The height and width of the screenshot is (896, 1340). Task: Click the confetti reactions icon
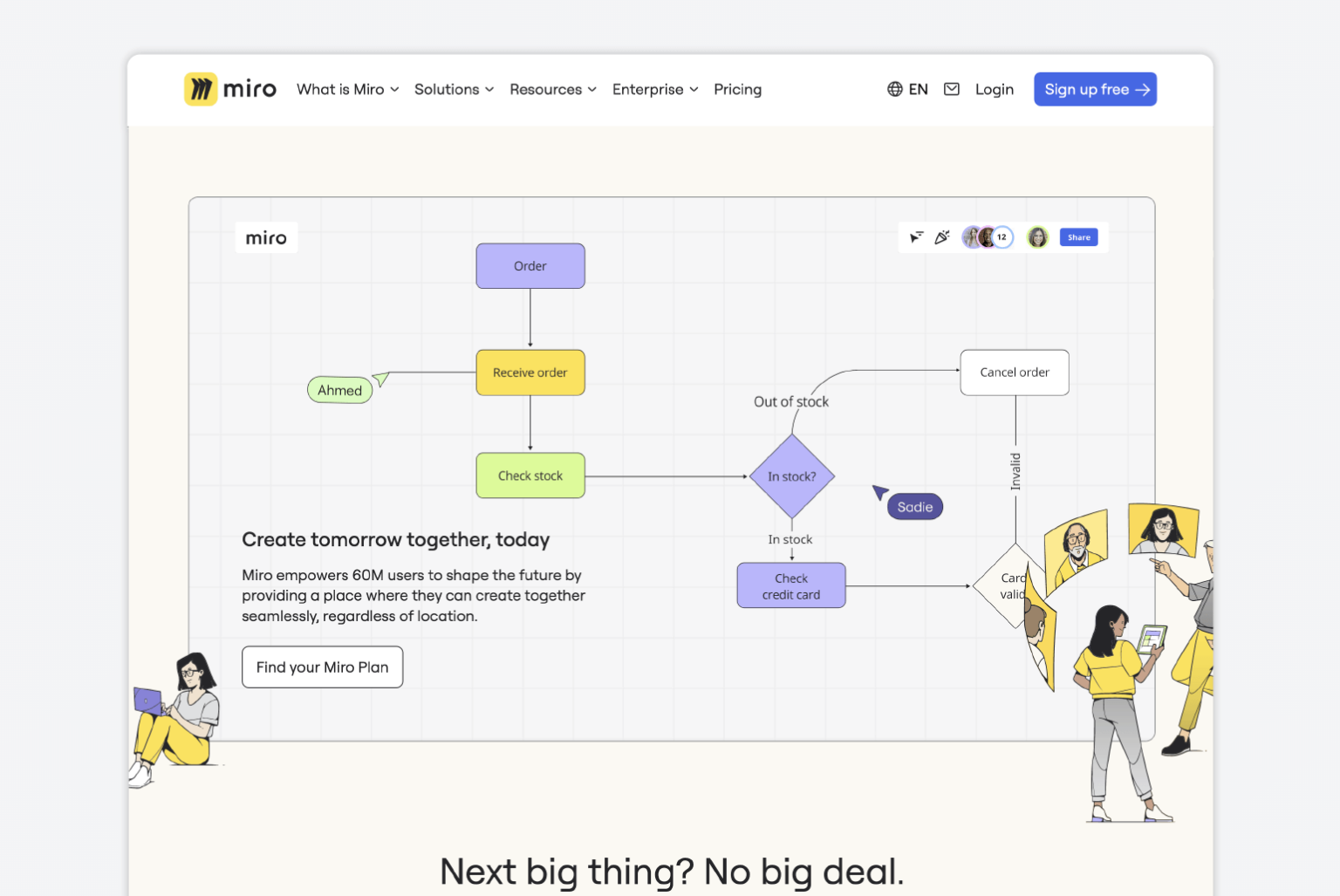click(x=942, y=236)
